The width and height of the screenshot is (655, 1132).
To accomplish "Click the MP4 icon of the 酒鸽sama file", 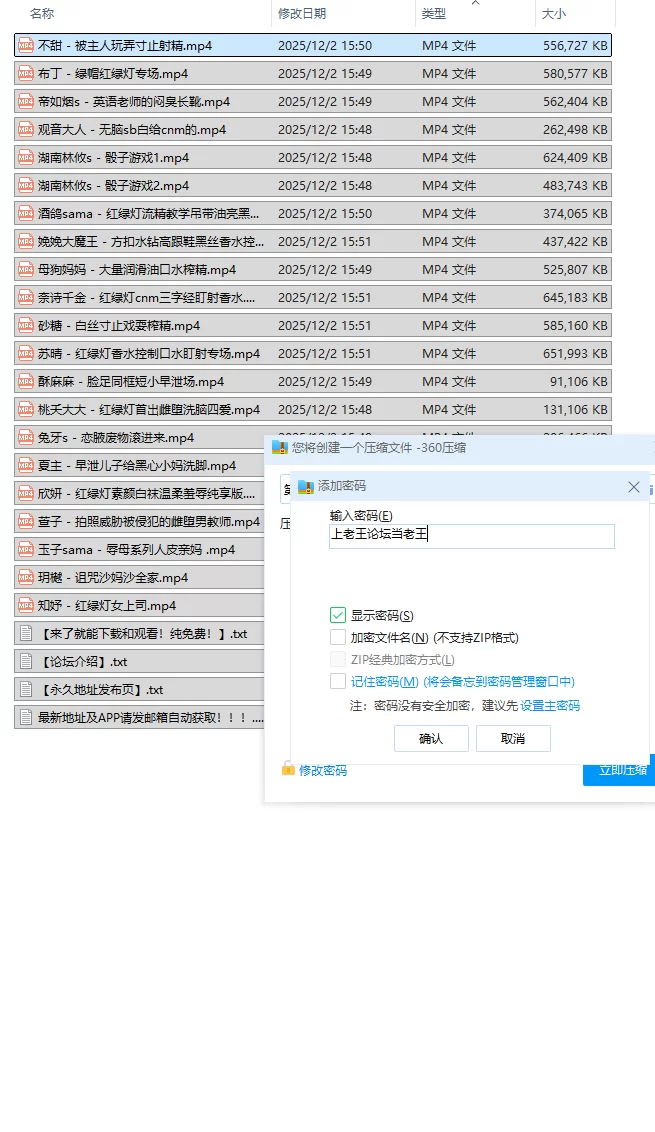I will click(x=26, y=214).
